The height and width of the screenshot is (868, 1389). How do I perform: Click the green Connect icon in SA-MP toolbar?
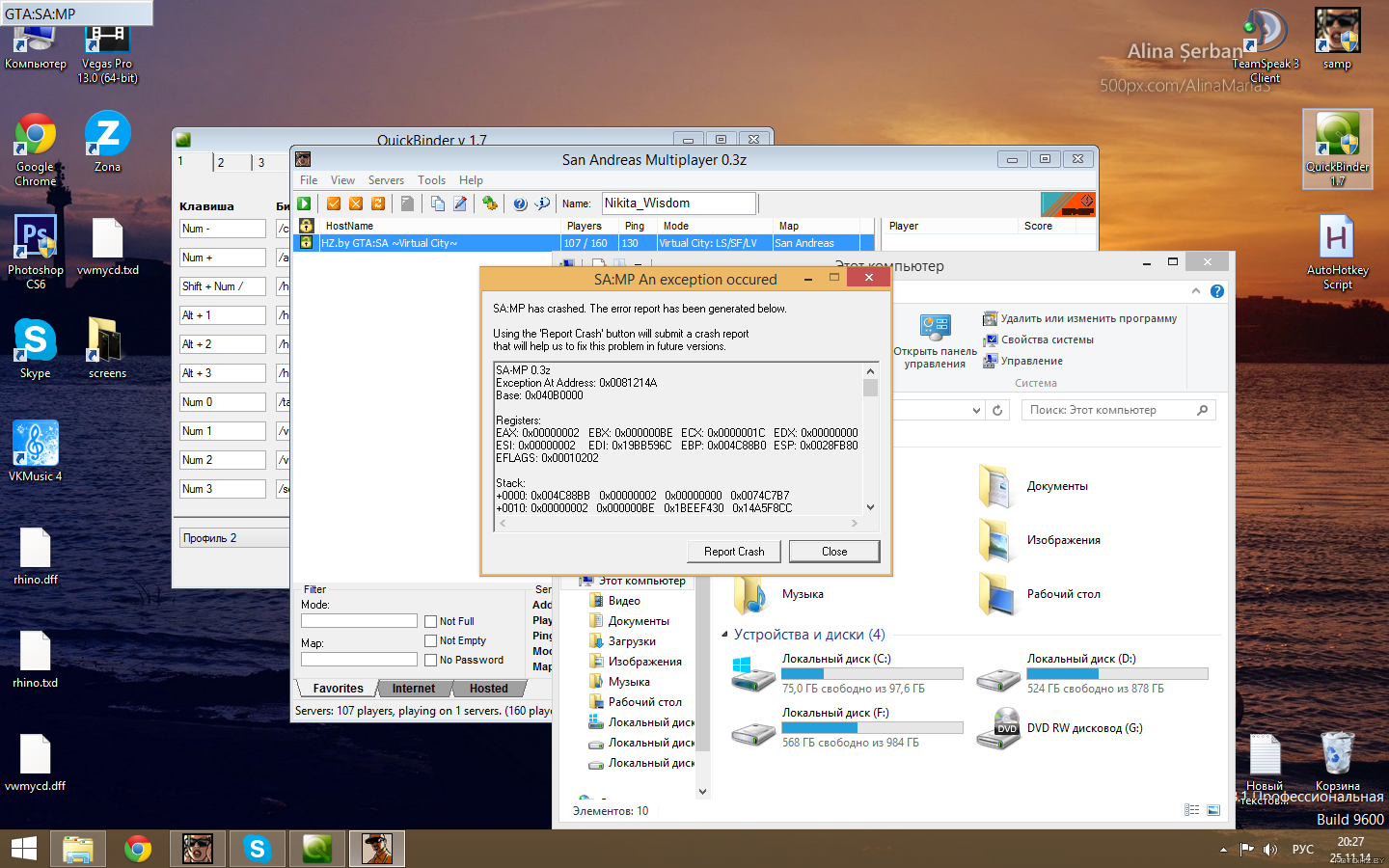pyautogui.click(x=304, y=203)
